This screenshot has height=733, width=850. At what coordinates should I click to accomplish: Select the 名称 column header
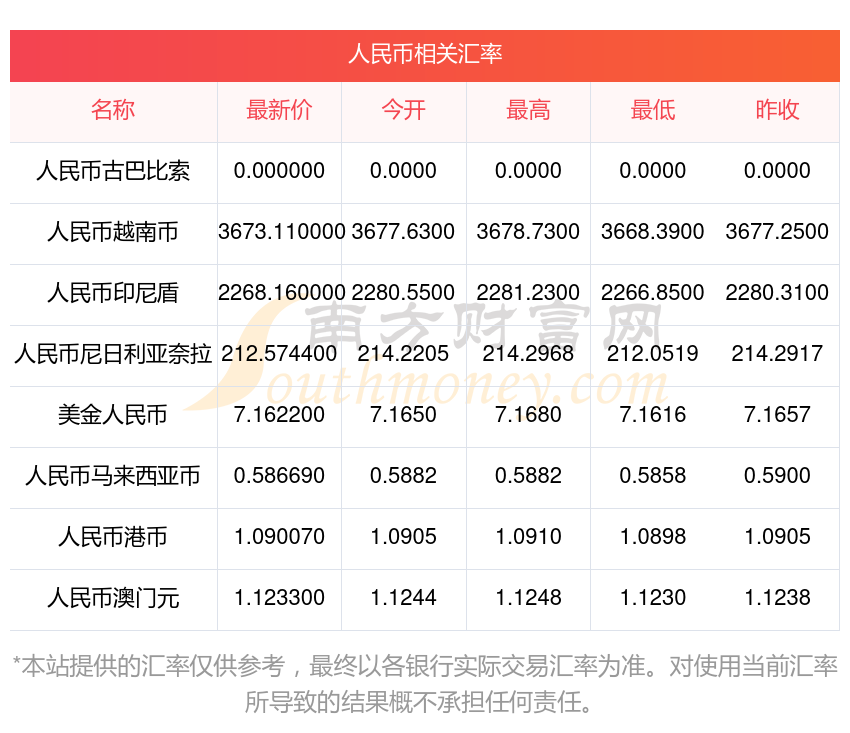click(x=113, y=110)
